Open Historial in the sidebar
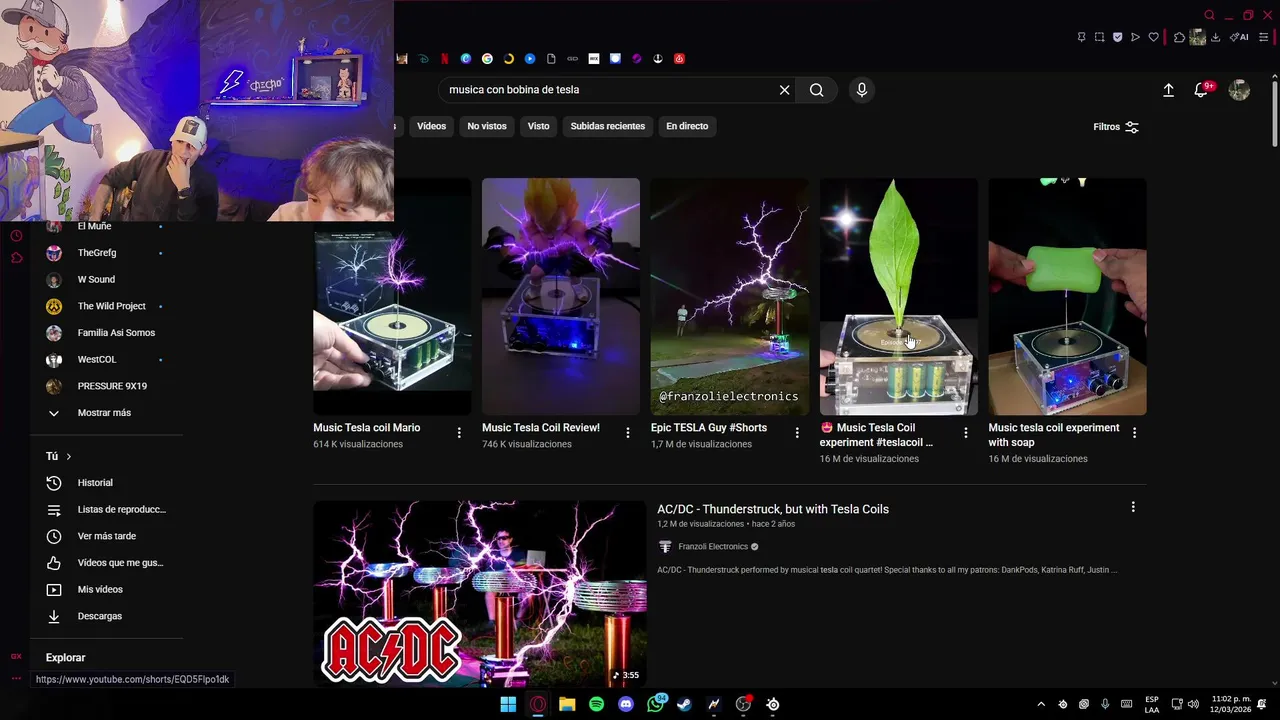 (95, 483)
